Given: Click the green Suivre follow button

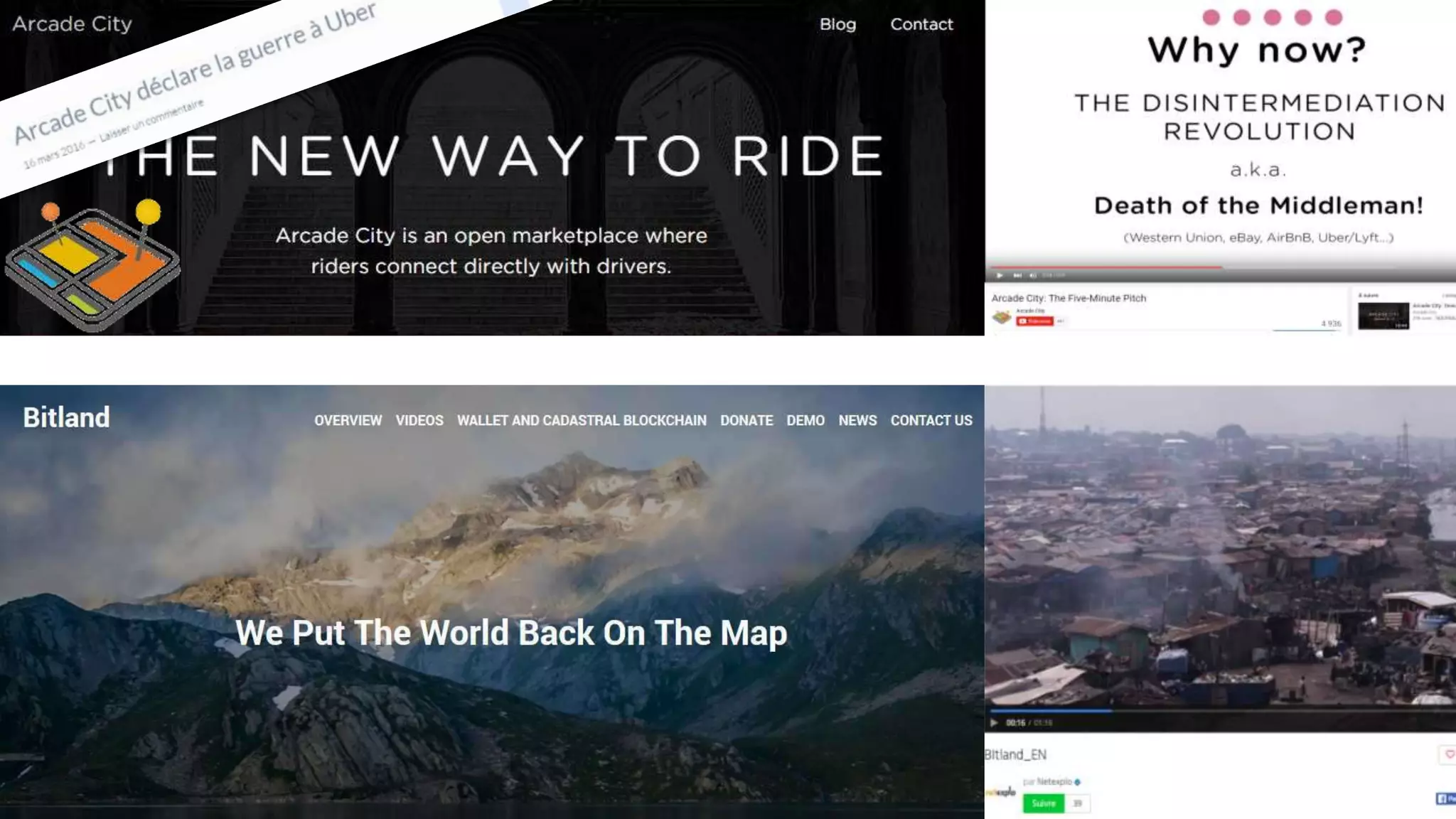Looking at the screenshot, I should (1044, 803).
